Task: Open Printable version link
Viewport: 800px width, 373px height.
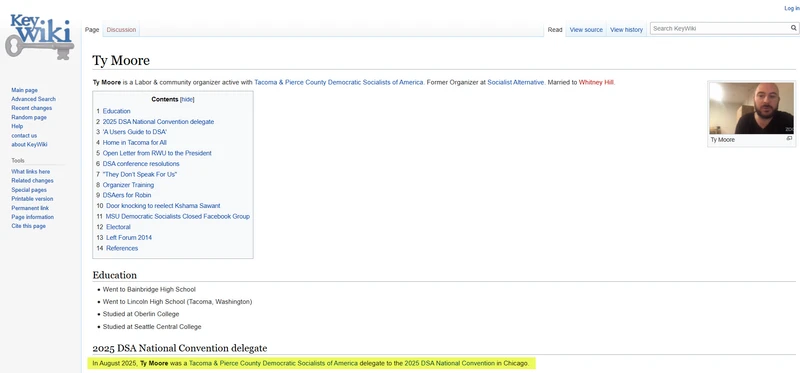Action: (x=32, y=199)
